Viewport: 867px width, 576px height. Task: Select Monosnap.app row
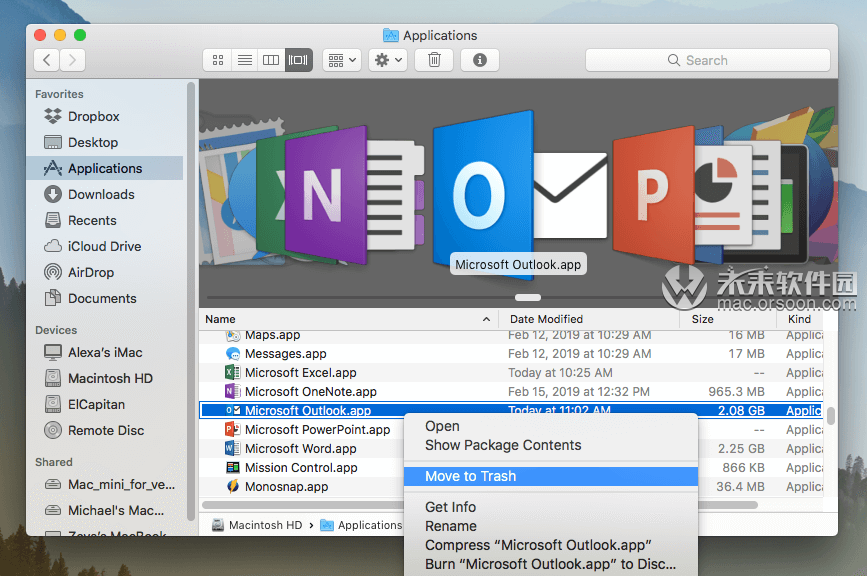click(x=301, y=486)
